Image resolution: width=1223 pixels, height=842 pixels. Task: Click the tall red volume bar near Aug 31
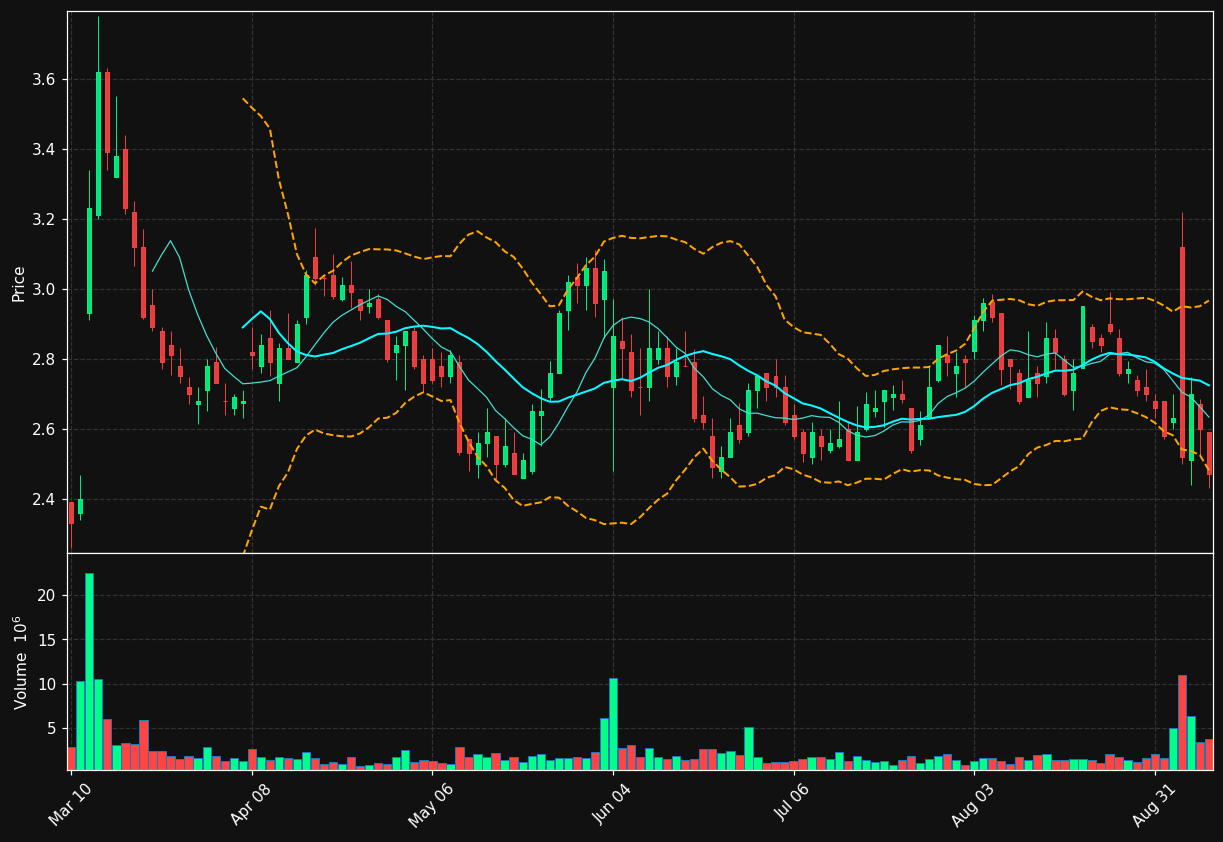[1182, 722]
